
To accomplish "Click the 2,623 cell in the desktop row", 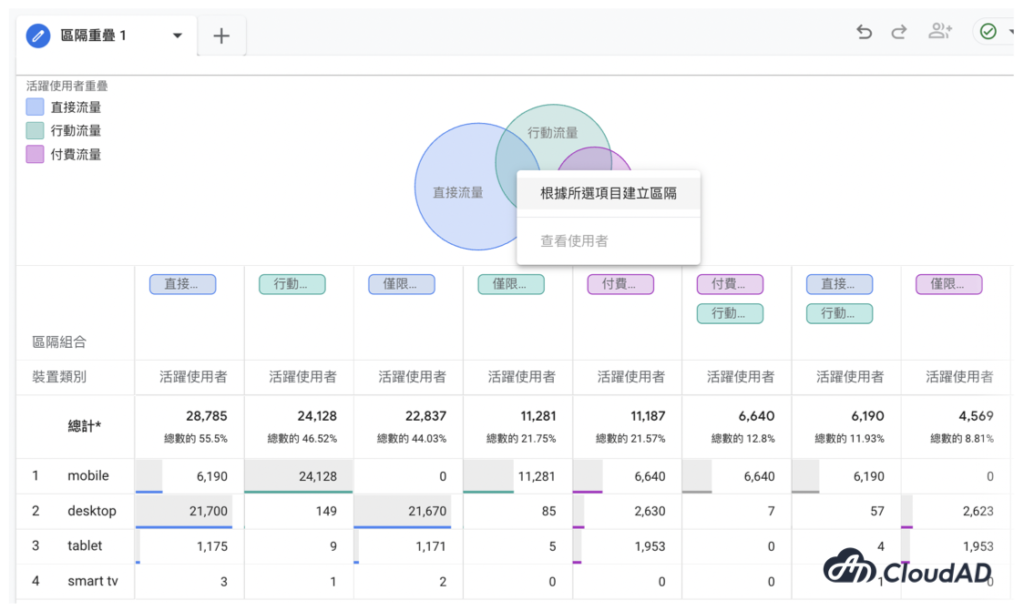I will click(x=978, y=511).
